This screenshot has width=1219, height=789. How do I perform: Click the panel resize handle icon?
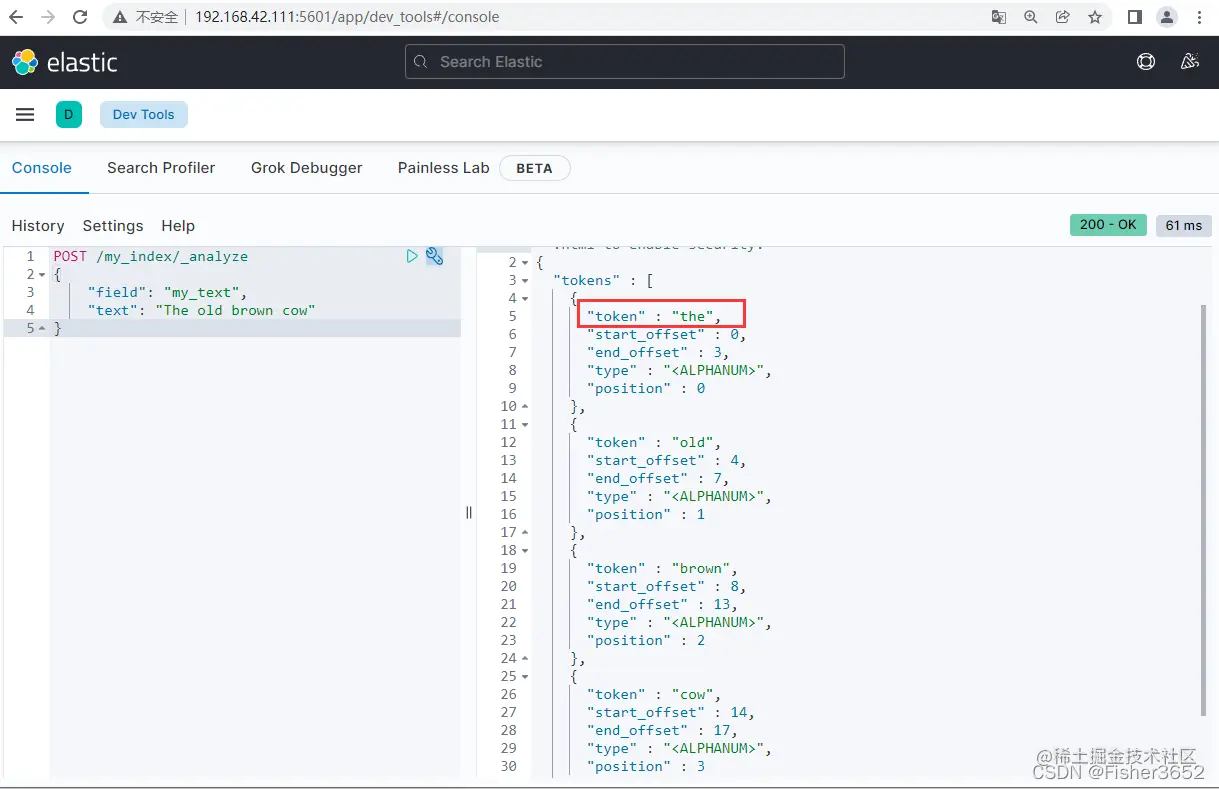click(x=468, y=512)
